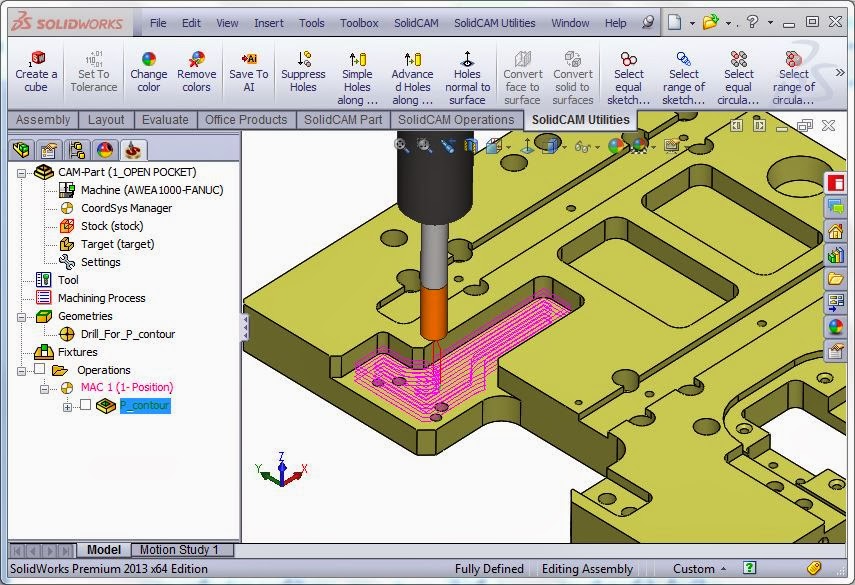Select the Create a cube tool

36,70
